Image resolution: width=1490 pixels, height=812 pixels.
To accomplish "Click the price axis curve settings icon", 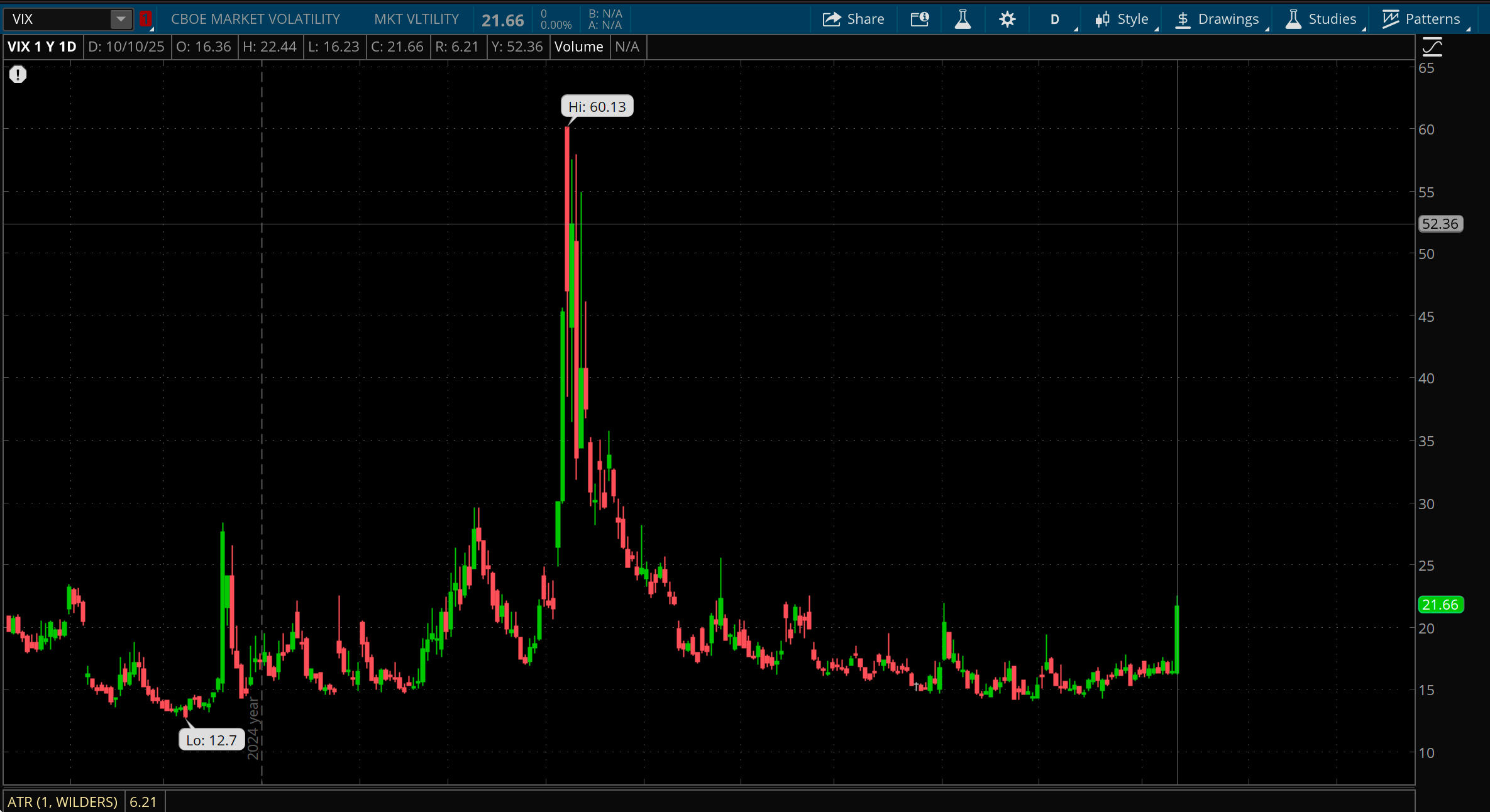I will [1432, 47].
